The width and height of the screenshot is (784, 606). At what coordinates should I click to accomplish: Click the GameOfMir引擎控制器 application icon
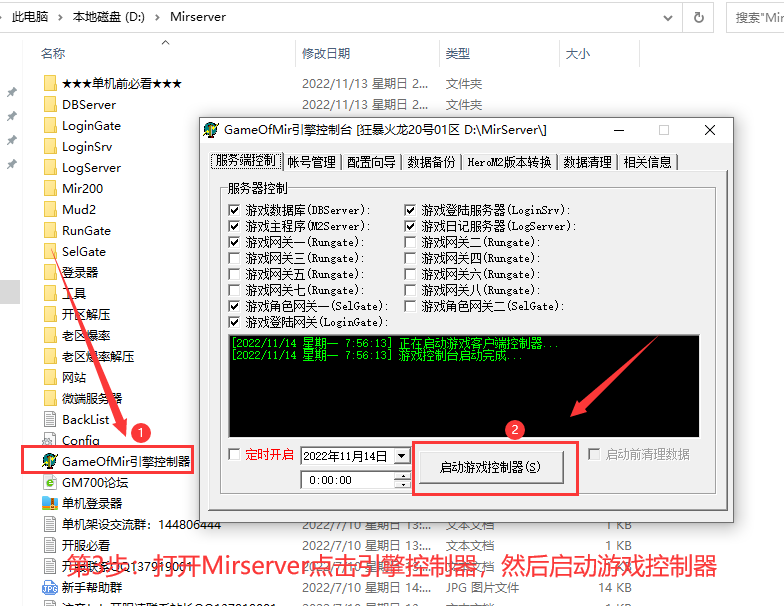(x=50, y=460)
